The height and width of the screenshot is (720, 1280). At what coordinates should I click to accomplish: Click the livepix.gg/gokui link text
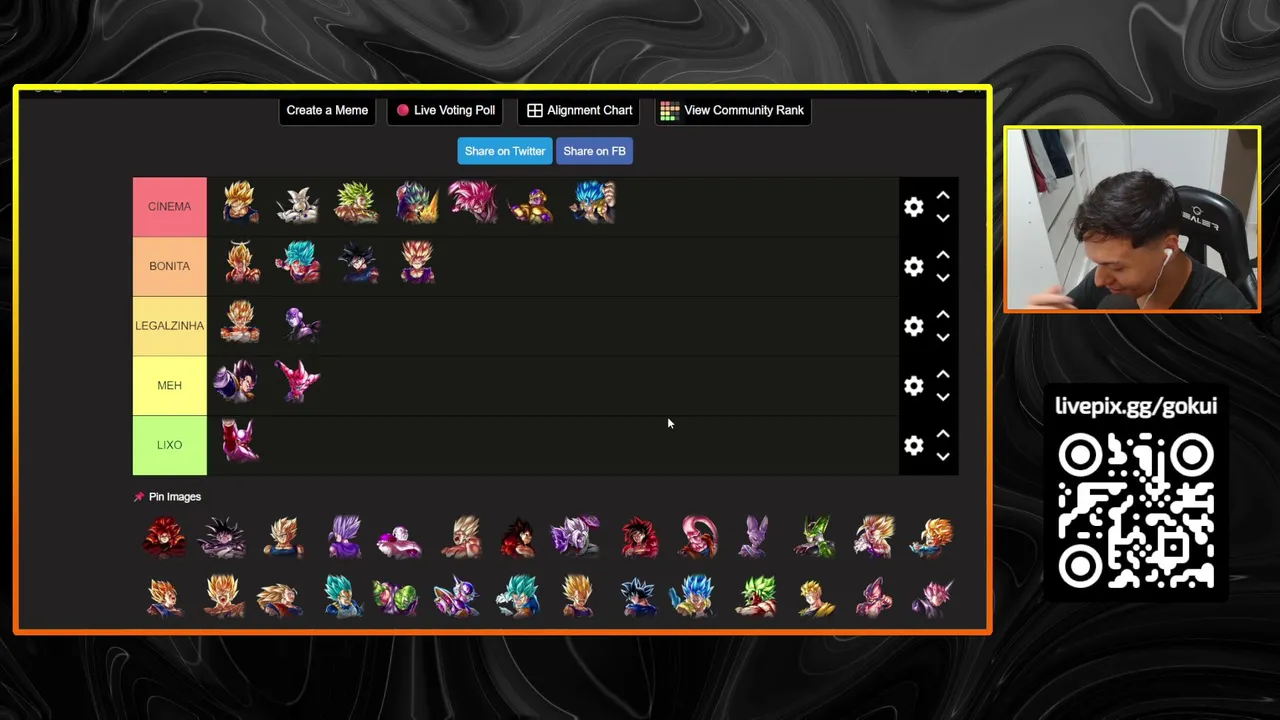tap(1136, 406)
